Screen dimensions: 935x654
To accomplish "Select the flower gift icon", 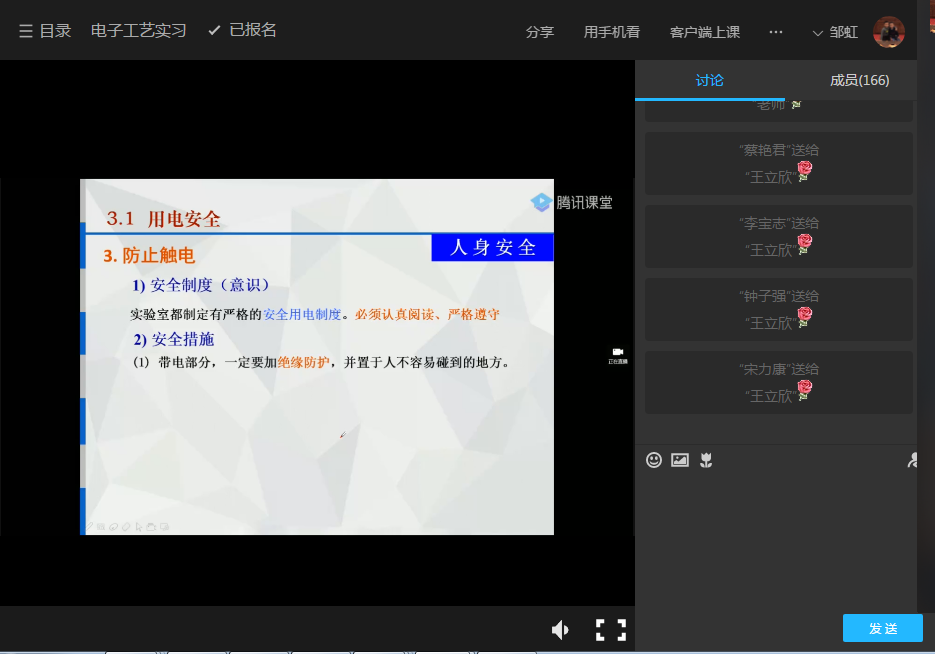I will 706,460.
